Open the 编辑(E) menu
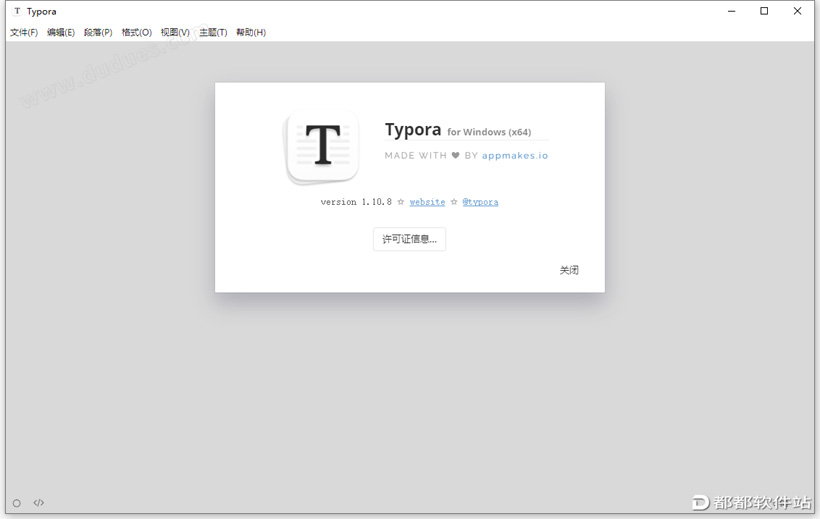 click(61, 32)
